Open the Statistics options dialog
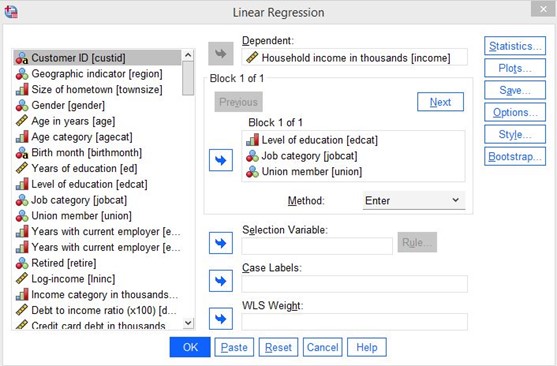Image resolution: width=557 pixels, height=366 pixels. (x=515, y=46)
